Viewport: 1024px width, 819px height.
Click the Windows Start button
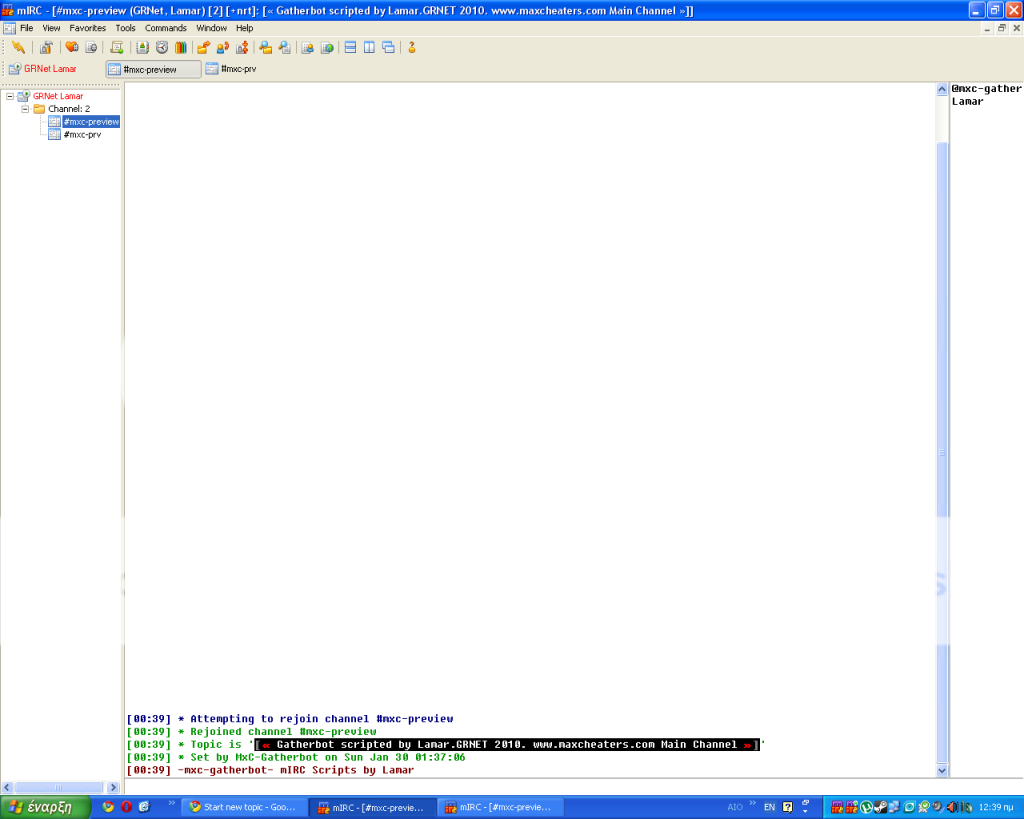coord(46,807)
